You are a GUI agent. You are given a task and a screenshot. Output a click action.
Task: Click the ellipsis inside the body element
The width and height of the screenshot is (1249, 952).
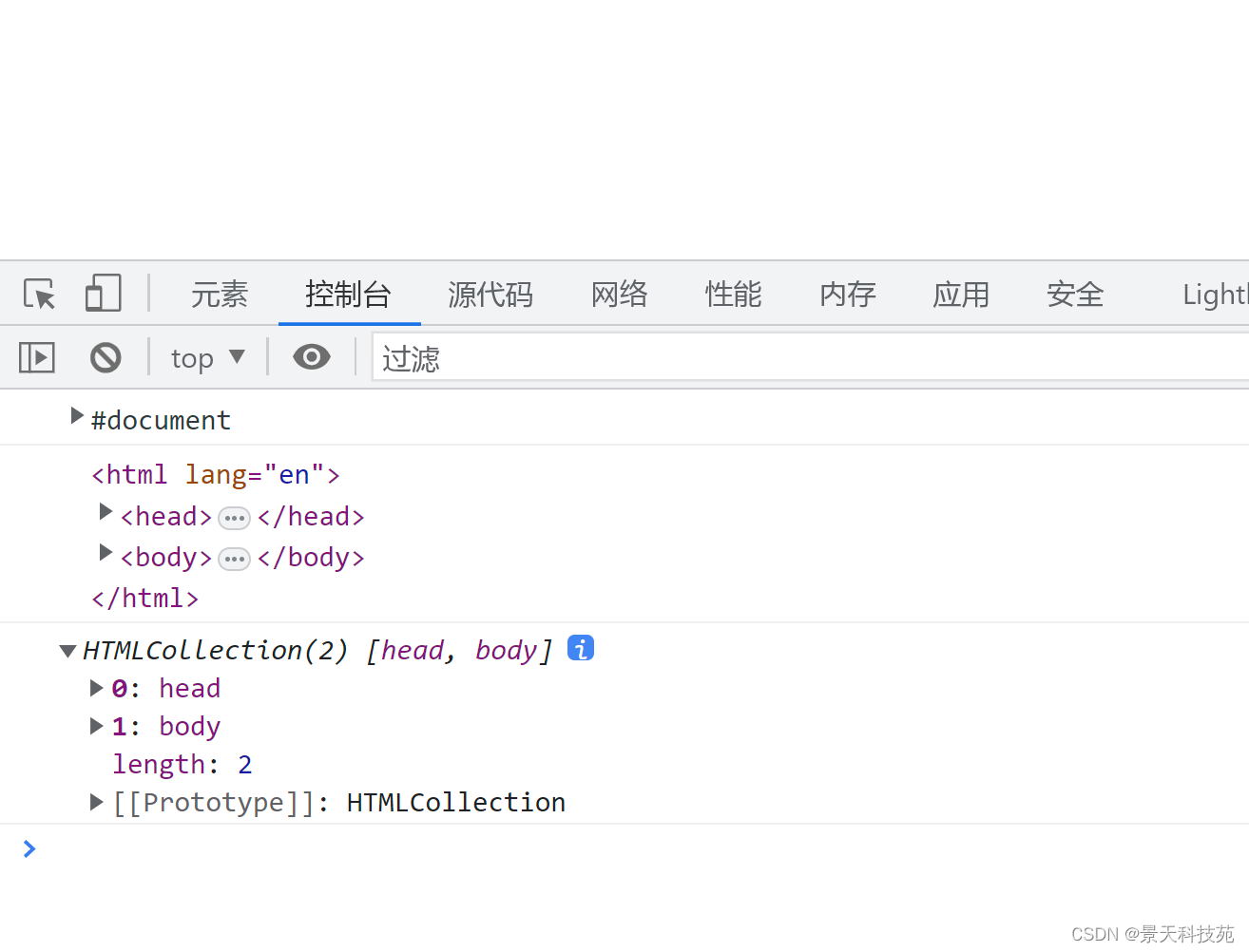pyautogui.click(x=234, y=559)
